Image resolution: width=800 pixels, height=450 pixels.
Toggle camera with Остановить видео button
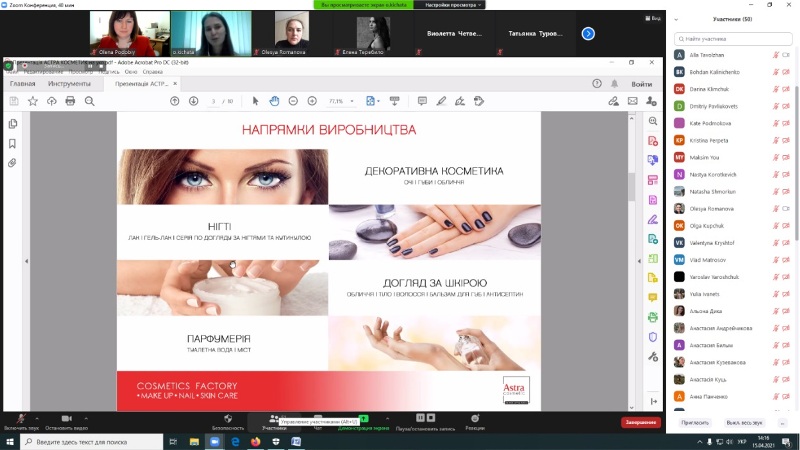pos(66,421)
